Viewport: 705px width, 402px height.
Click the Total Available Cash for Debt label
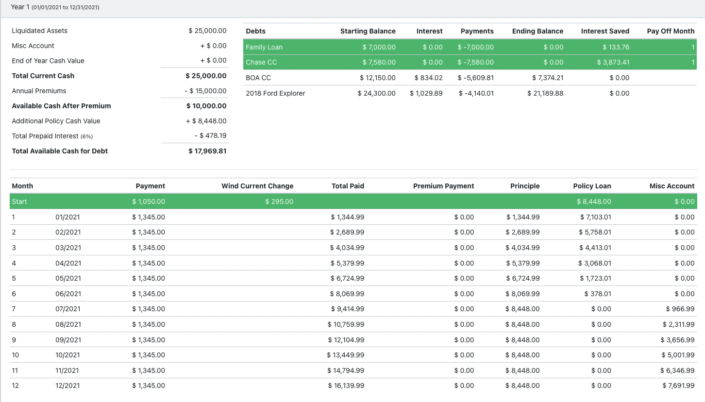62,150
